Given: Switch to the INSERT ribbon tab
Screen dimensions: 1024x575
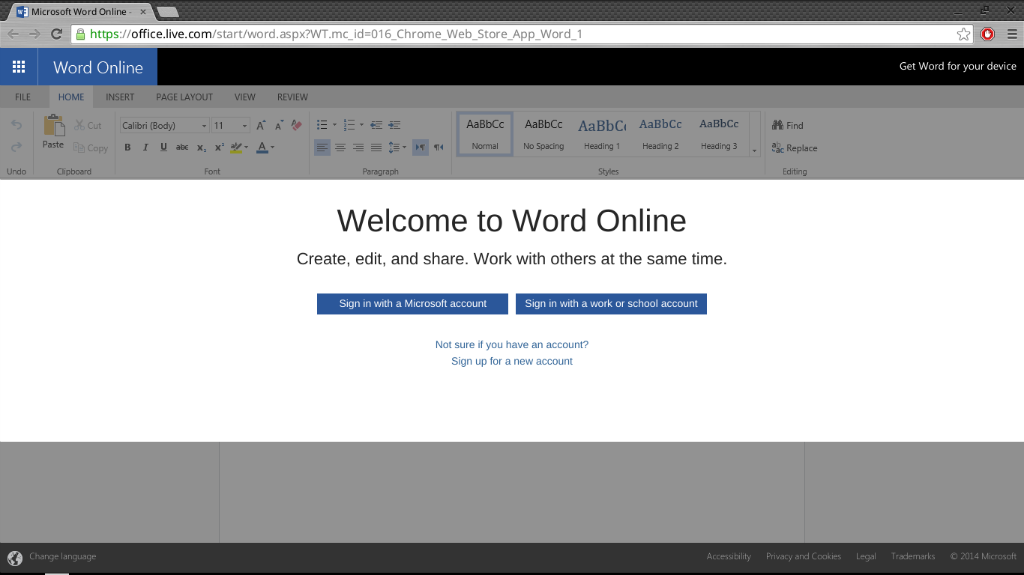Looking at the screenshot, I should click(119, 97).
